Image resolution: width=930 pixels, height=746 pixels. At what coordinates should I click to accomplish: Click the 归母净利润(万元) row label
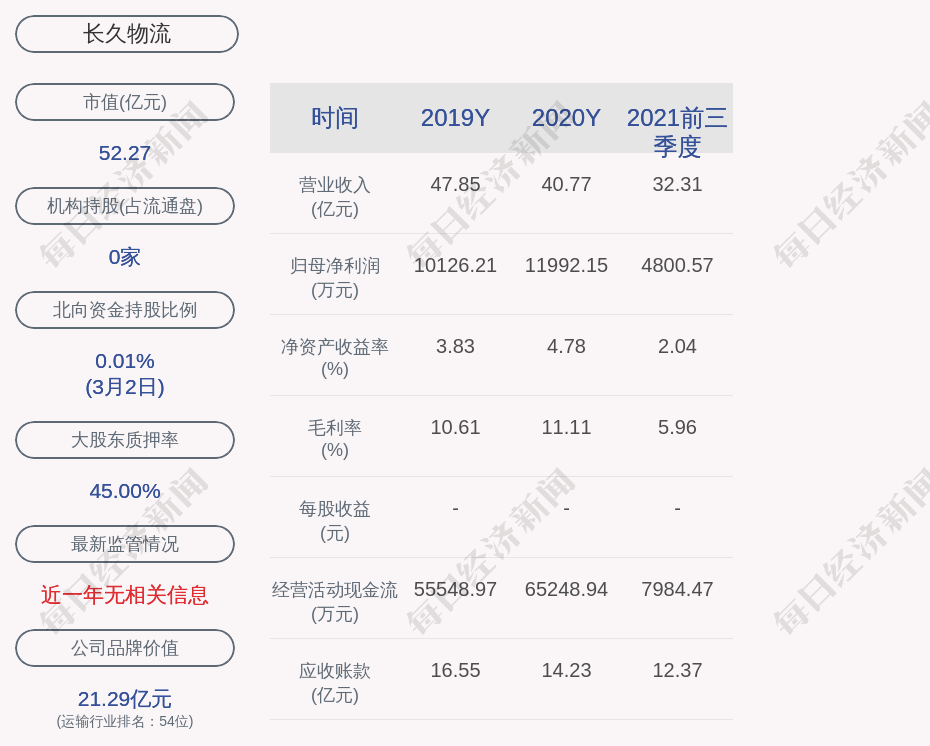[x=335, y=278]
